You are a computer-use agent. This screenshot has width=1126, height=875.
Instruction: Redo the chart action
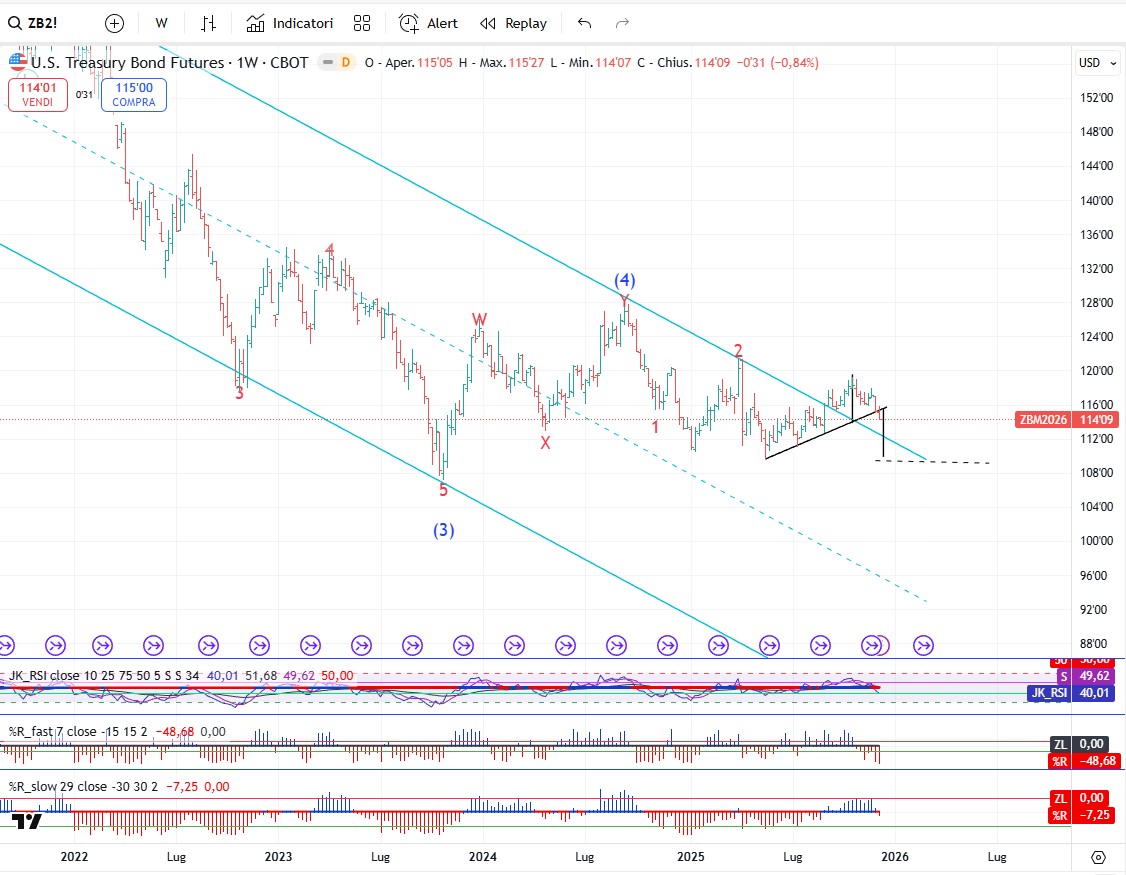coord(622,24)
